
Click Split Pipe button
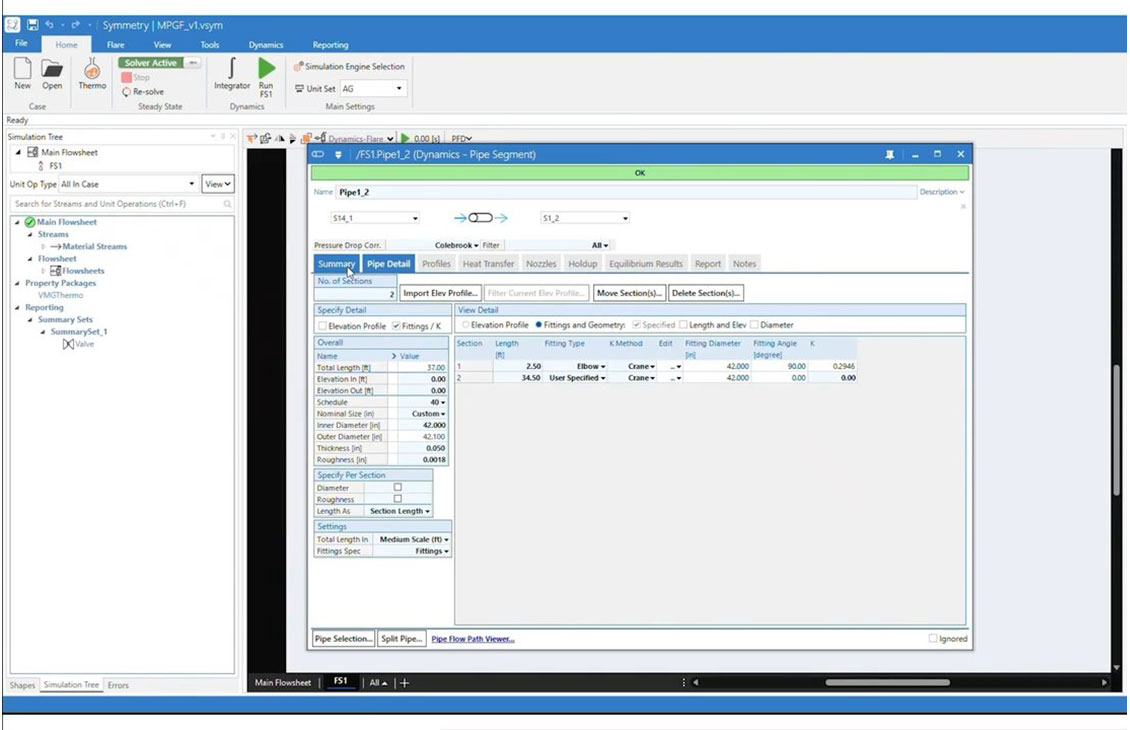click(x=401, y=638)
